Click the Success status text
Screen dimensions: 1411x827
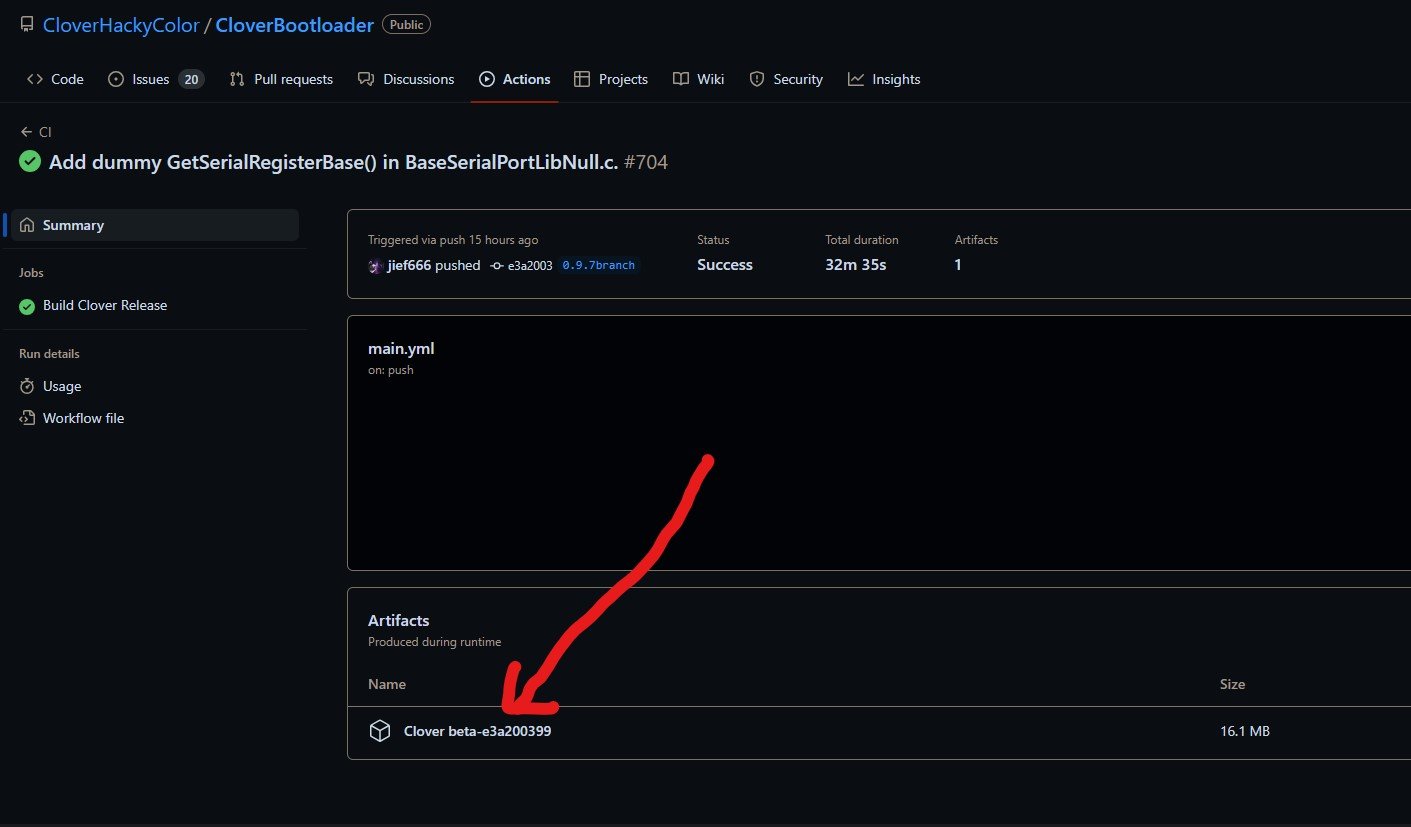point(725,265)
